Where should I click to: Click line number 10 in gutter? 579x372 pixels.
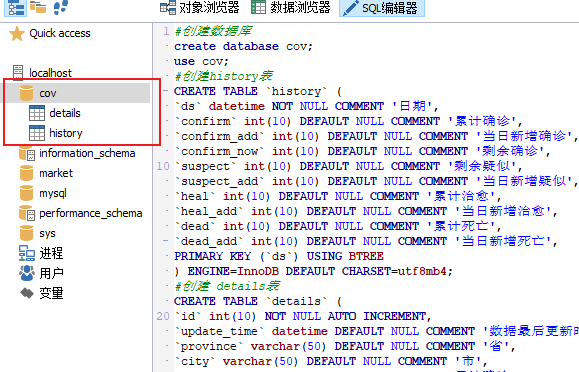click(163, 166)
